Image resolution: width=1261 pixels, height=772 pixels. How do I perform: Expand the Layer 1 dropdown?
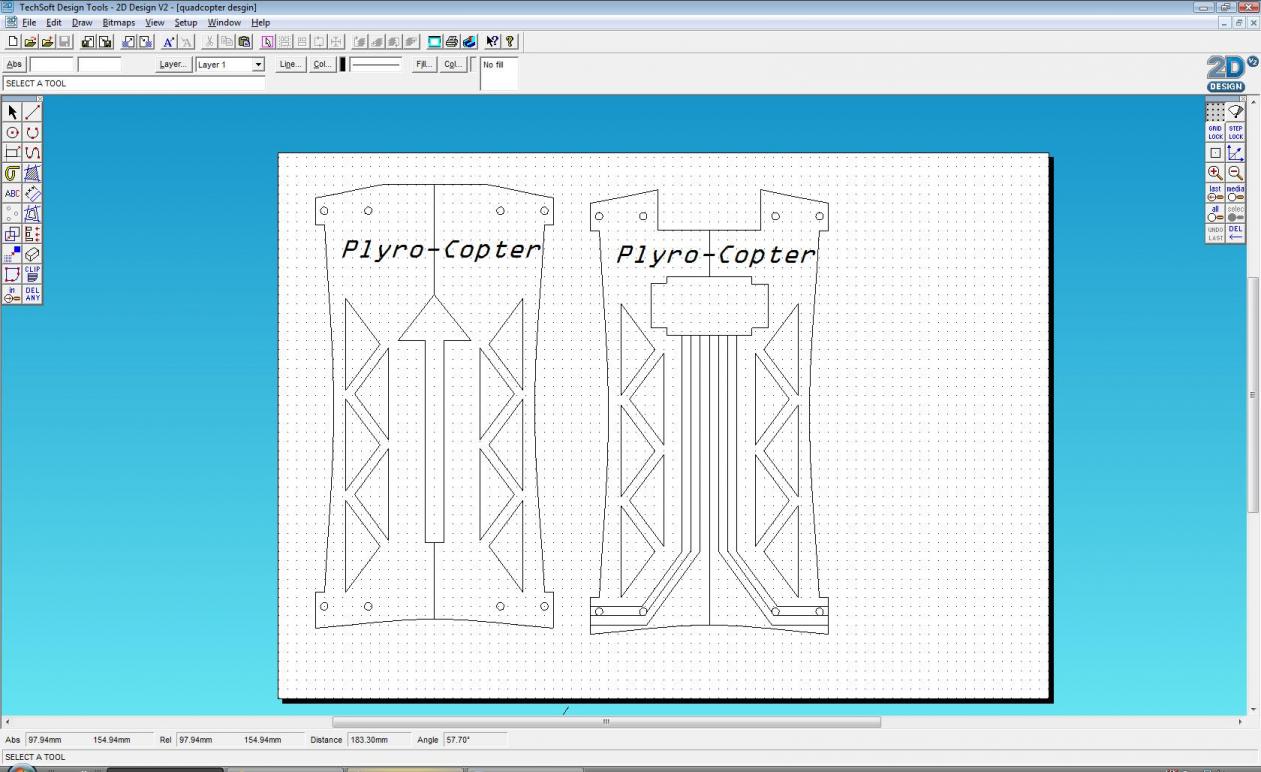[x=258, y=64]
